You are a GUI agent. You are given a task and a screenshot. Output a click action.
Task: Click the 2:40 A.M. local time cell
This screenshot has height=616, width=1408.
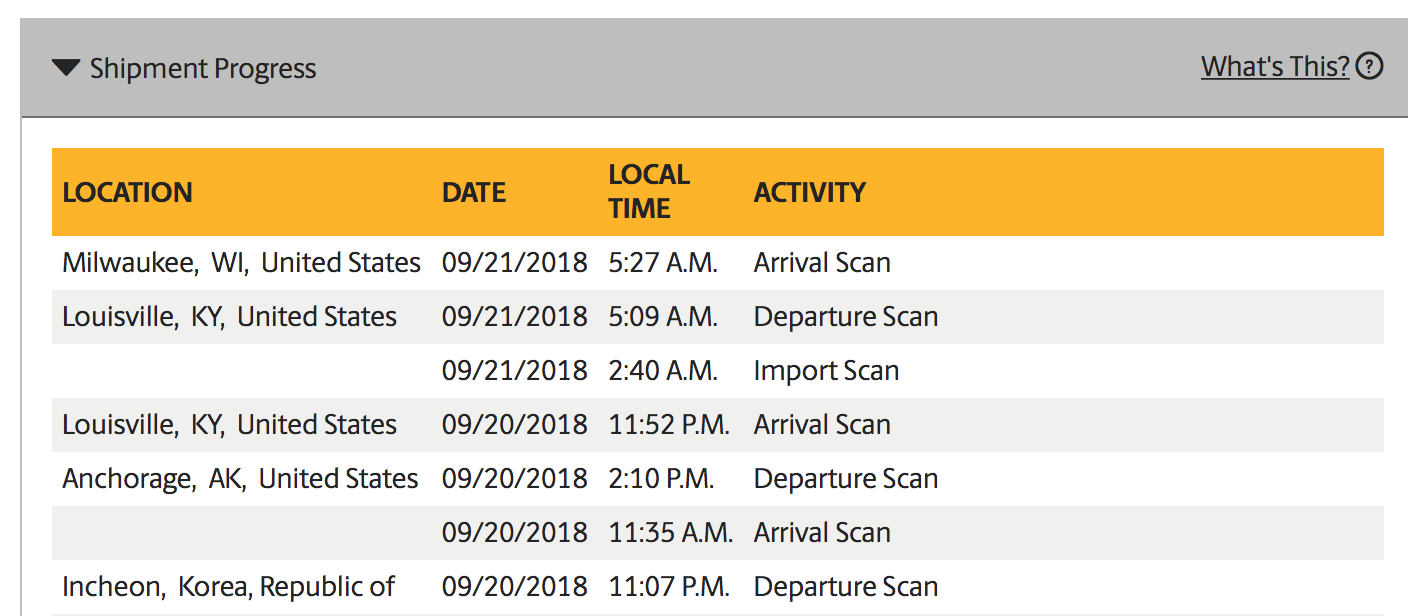pos(663,371)
